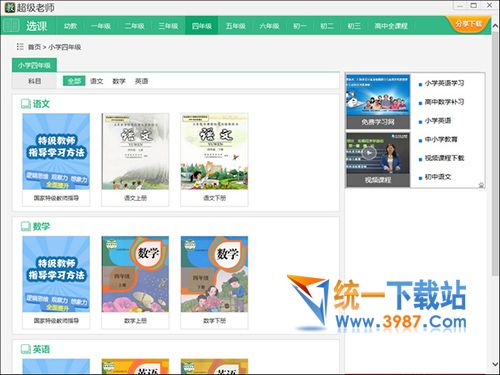
Task: Click the 科目 filter label
Action: [34, 81]
